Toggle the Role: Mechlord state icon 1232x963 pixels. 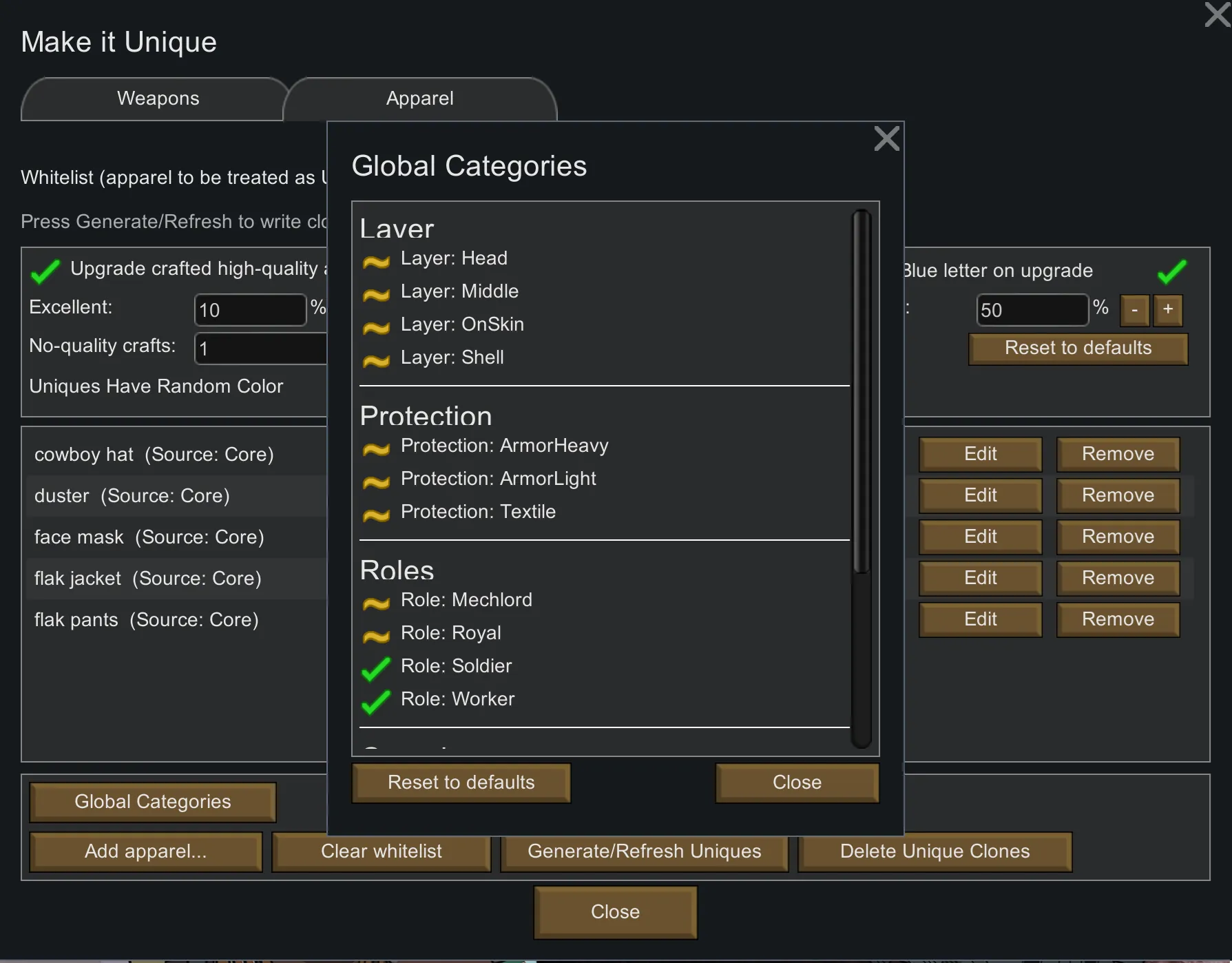(x=376, y=603)
